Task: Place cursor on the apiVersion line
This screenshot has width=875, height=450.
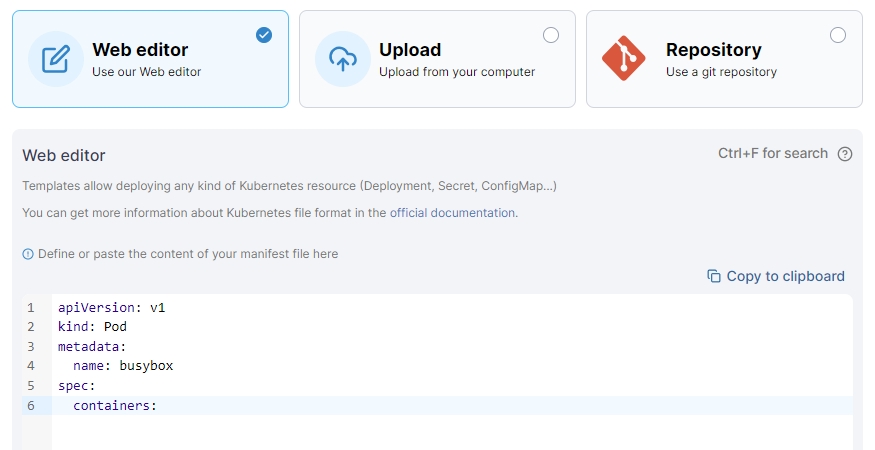Action: (111, 308)
